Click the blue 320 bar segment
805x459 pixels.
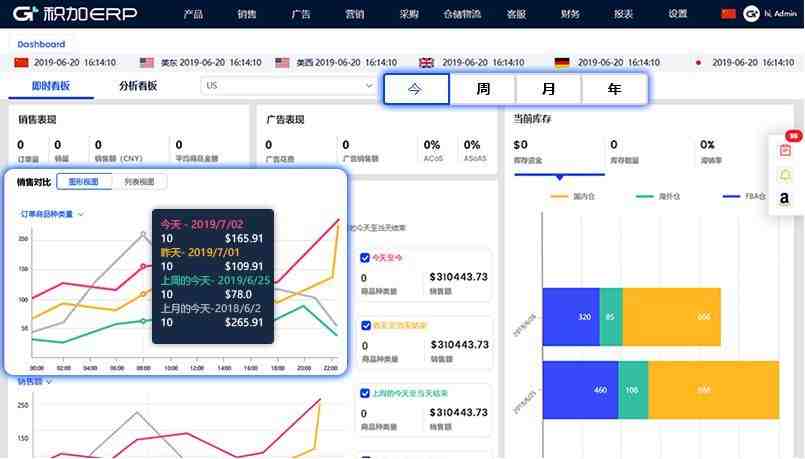[x=571, y=318]
